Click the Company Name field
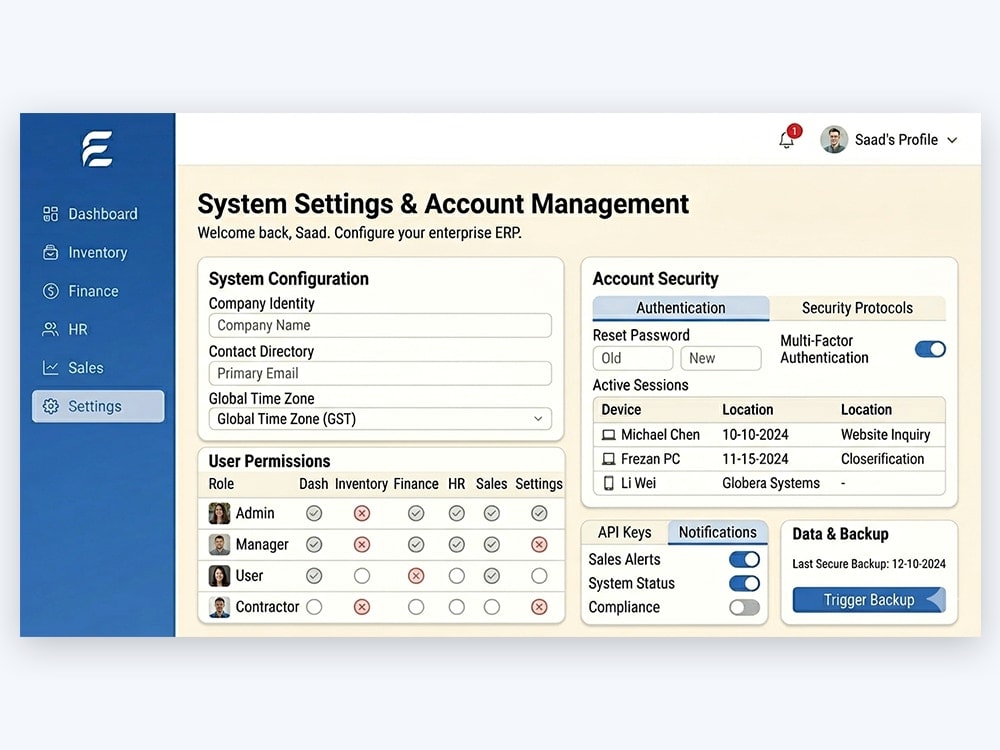Viewport: 1000px width, 750px height. click(380, 325)
